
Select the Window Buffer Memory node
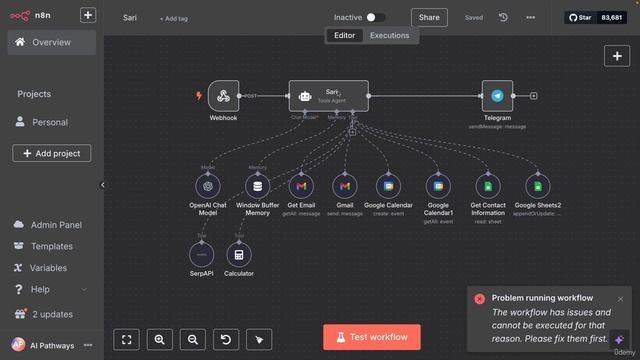(258, 186)
